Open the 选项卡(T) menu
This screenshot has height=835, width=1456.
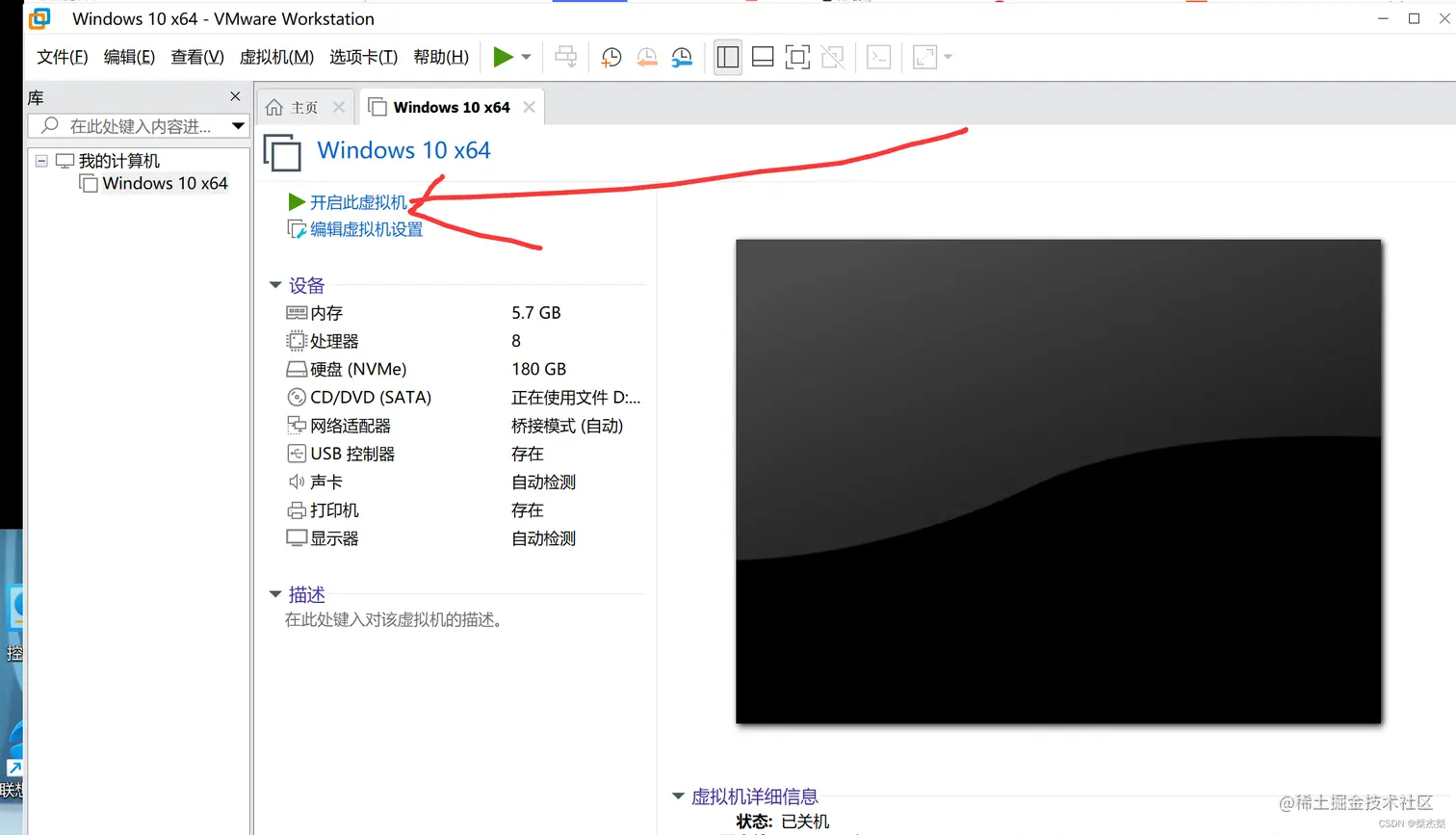[x=363, y=57]
